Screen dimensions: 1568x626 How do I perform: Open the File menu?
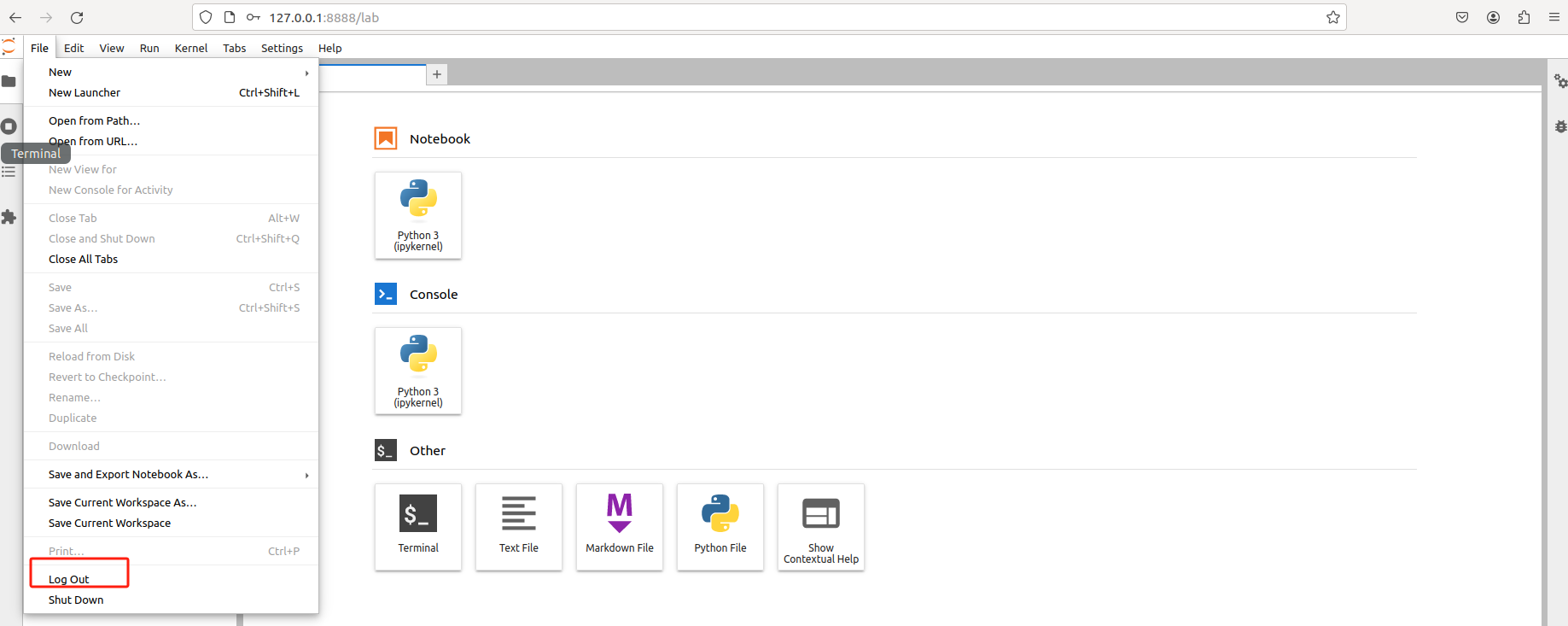[x=39, y=48]
